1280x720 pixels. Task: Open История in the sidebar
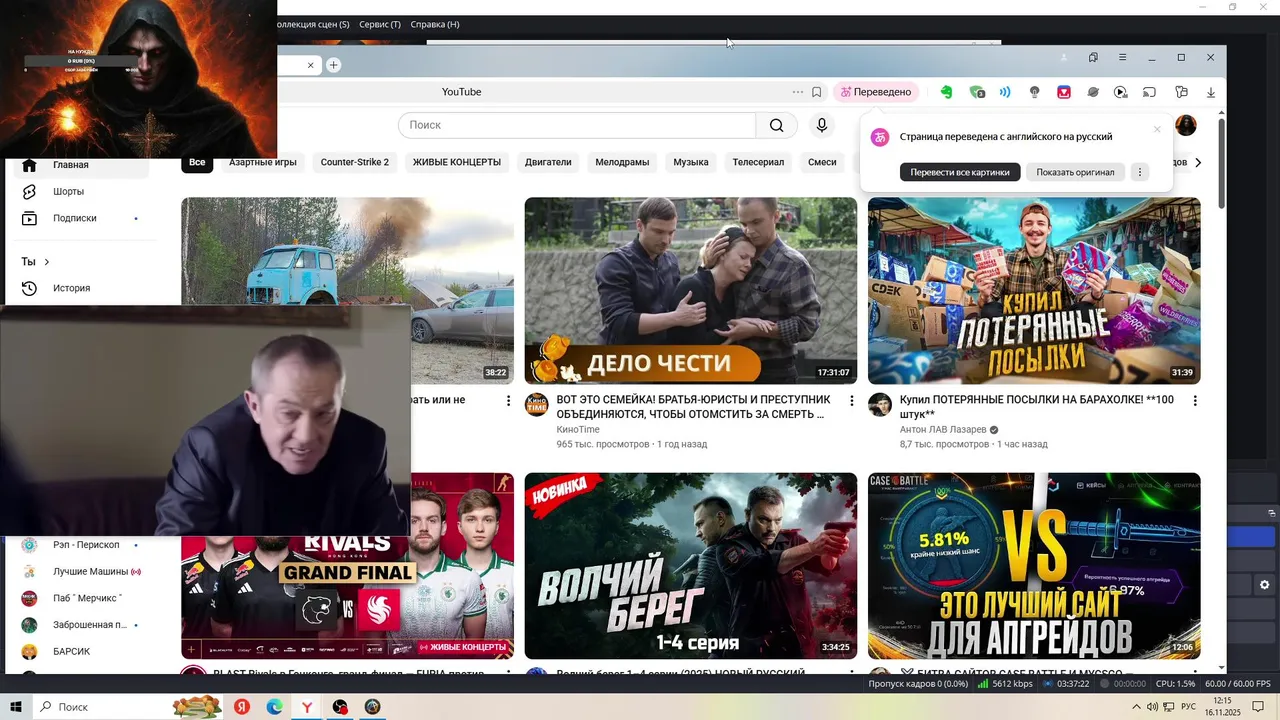[81, 288]
